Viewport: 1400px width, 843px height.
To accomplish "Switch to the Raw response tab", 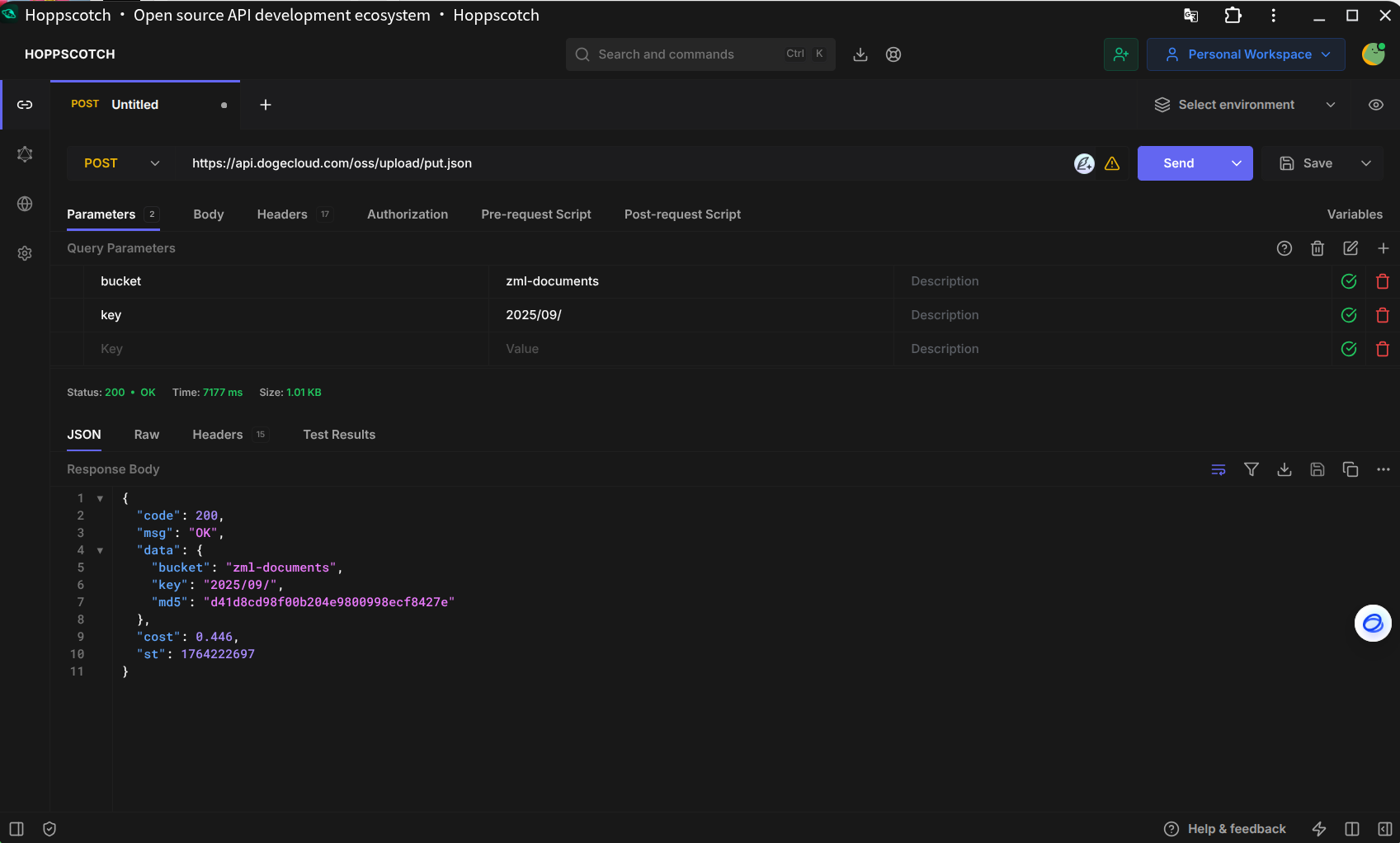I will (x=147, y=435).
